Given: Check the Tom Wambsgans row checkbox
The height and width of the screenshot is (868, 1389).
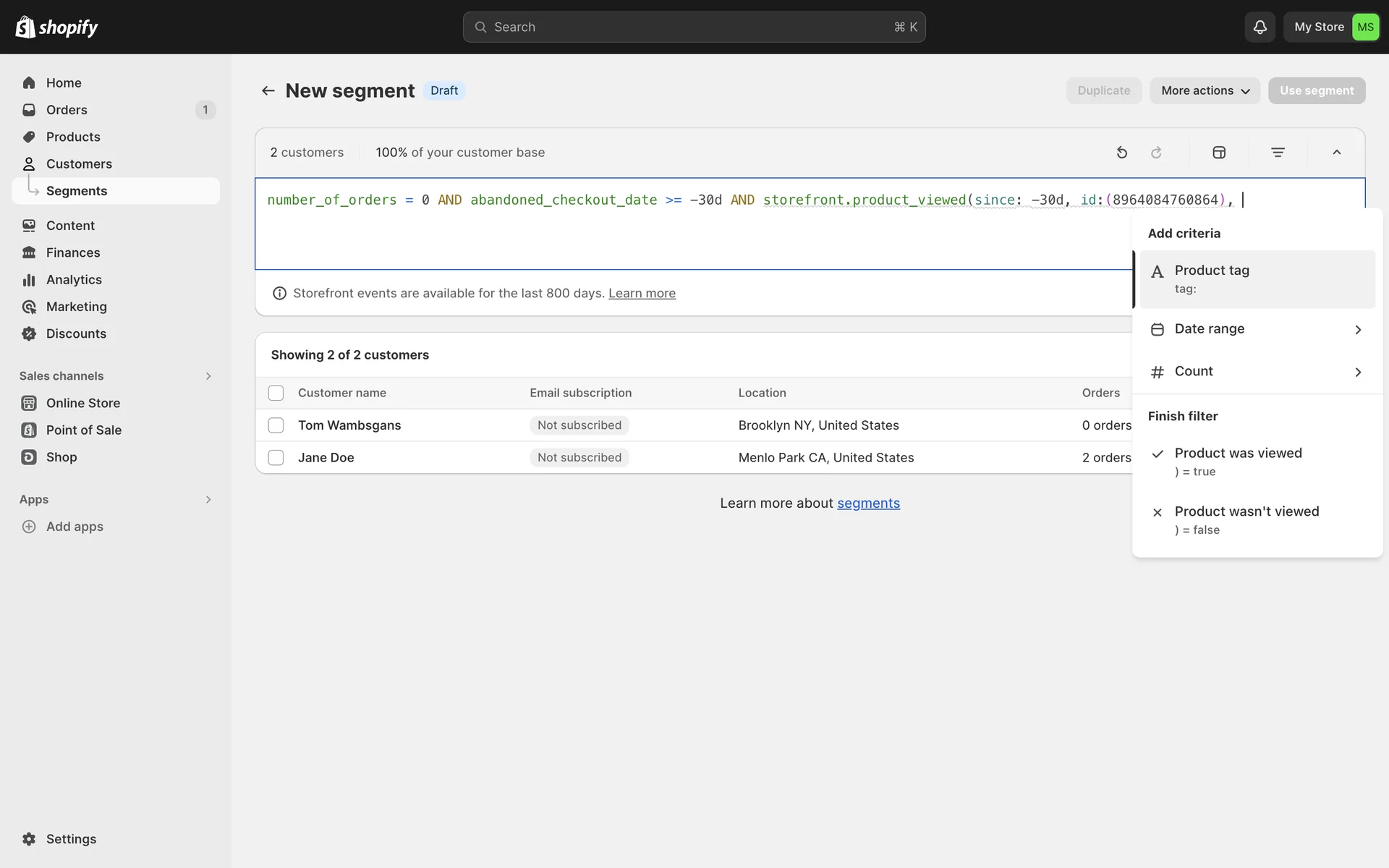Looking at the screenshot, I should point(276,425).
